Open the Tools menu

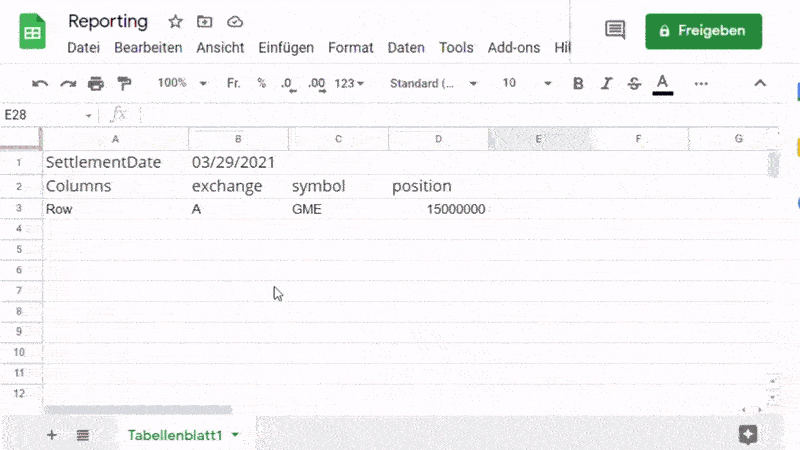[x=456, y=47]
